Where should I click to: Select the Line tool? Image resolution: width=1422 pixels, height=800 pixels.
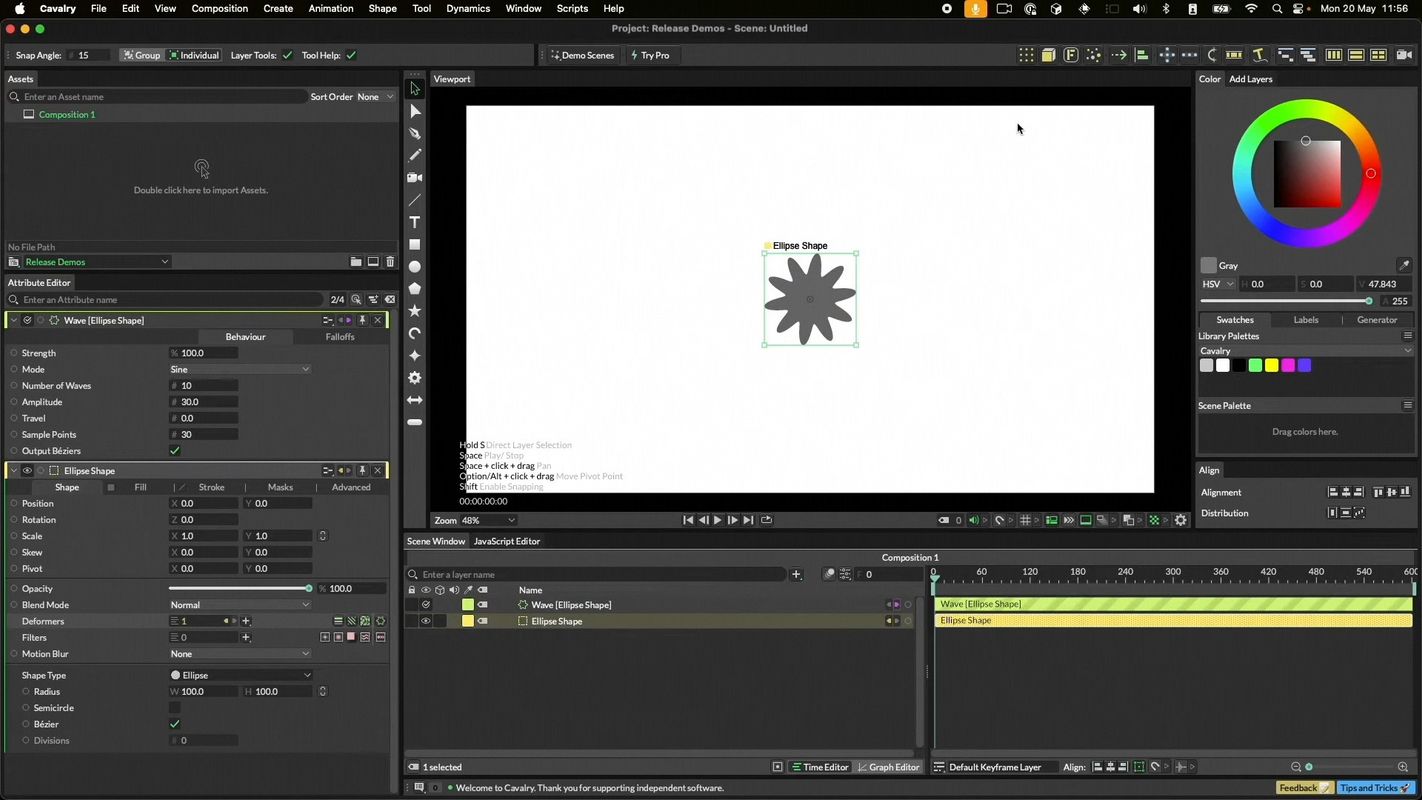[x=415, y=200]
